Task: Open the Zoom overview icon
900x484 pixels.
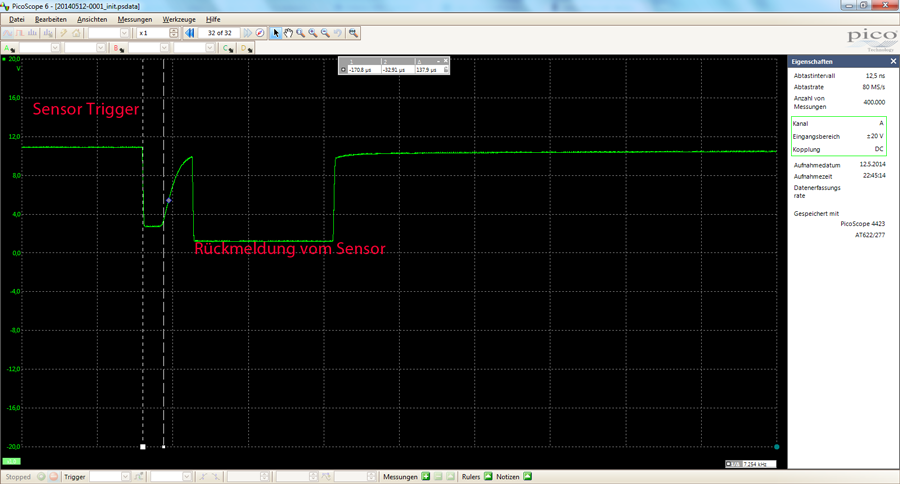Action: (x=353, y=33)
